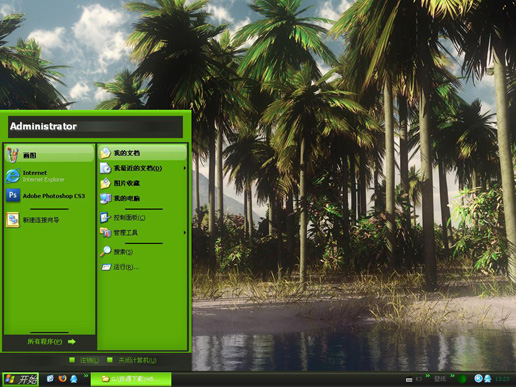This screenshot has height=387, width=516.
Task: Click the Shut Down computer button
Action: (132, 360)
